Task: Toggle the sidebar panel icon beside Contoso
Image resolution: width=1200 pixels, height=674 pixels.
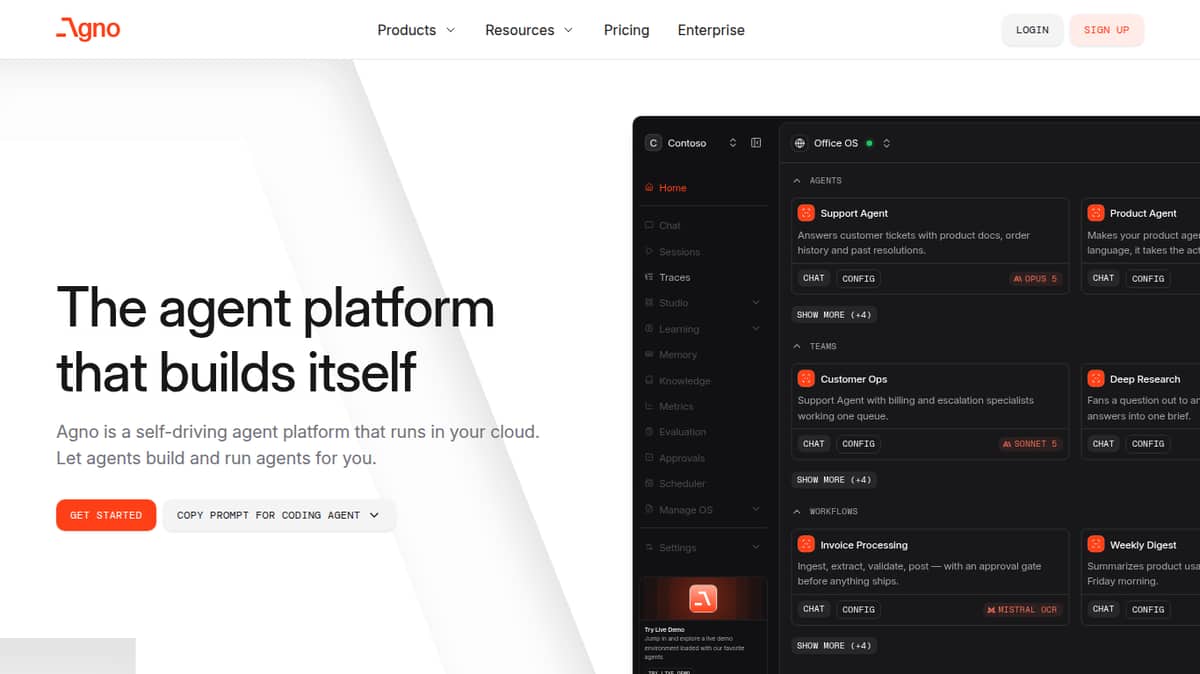Action: 756,143
